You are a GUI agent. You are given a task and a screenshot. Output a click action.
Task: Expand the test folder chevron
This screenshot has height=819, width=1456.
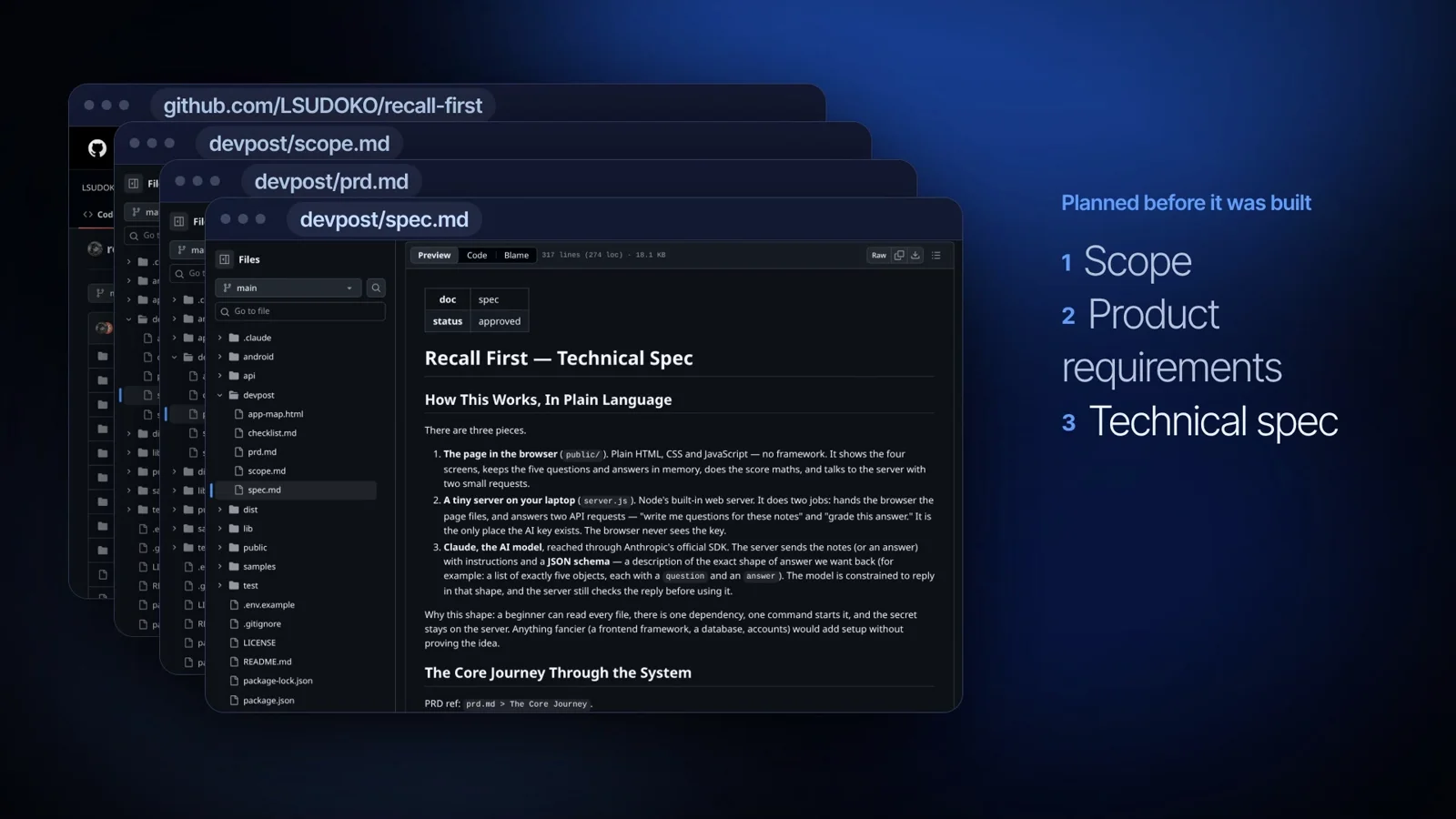[x=220, y=586]
